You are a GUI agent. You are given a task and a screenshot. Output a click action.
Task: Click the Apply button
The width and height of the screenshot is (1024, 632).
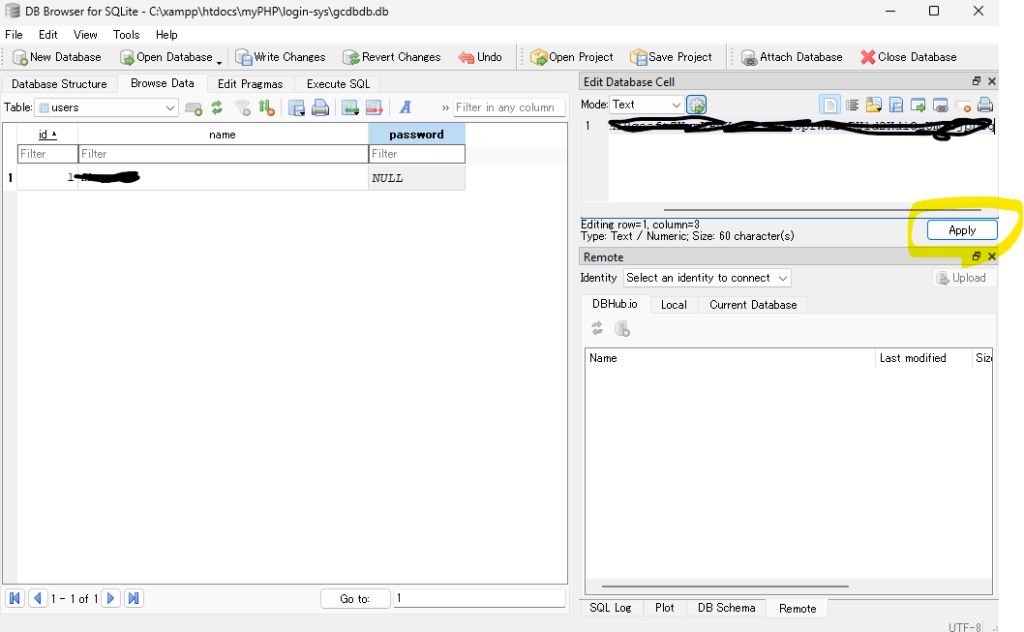[x=961, y=230]
